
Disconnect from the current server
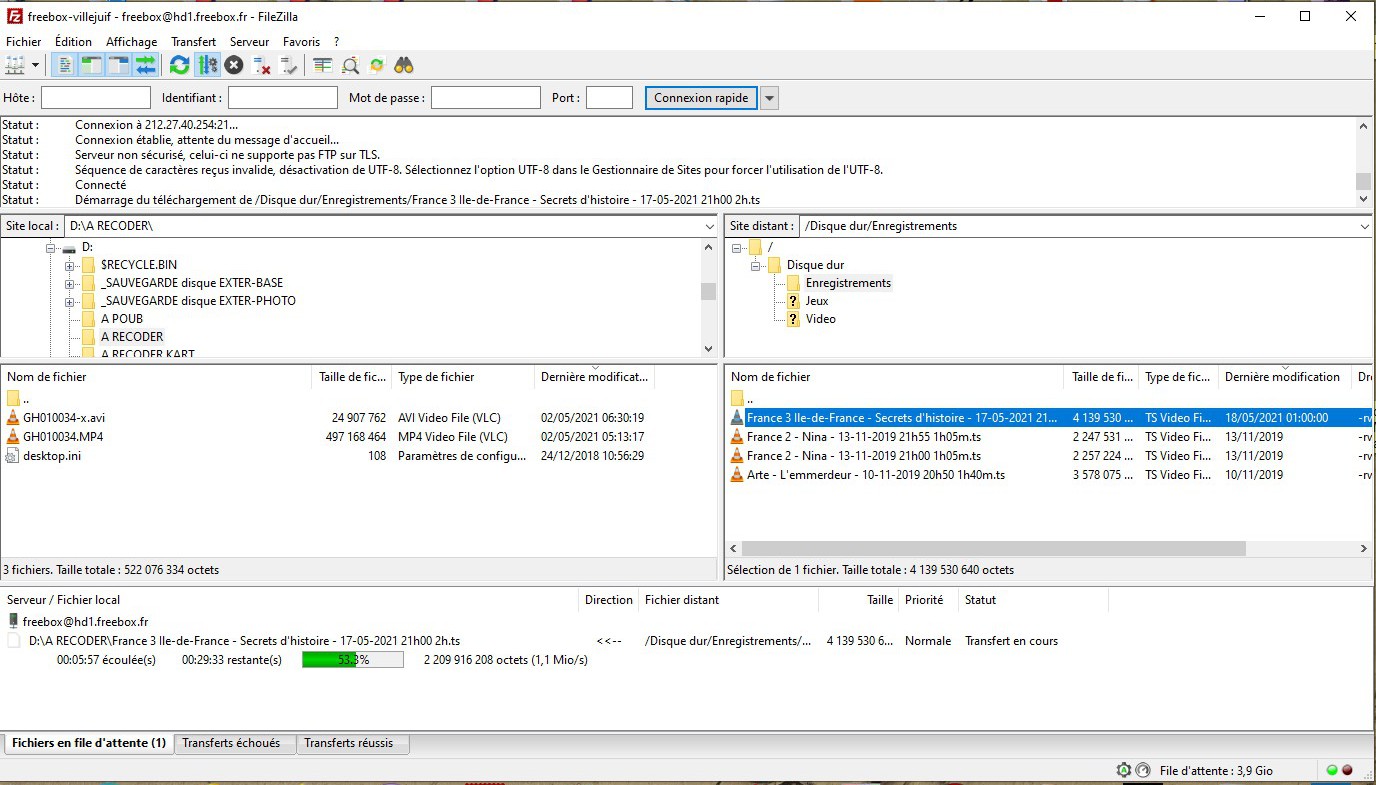[262, 65]
